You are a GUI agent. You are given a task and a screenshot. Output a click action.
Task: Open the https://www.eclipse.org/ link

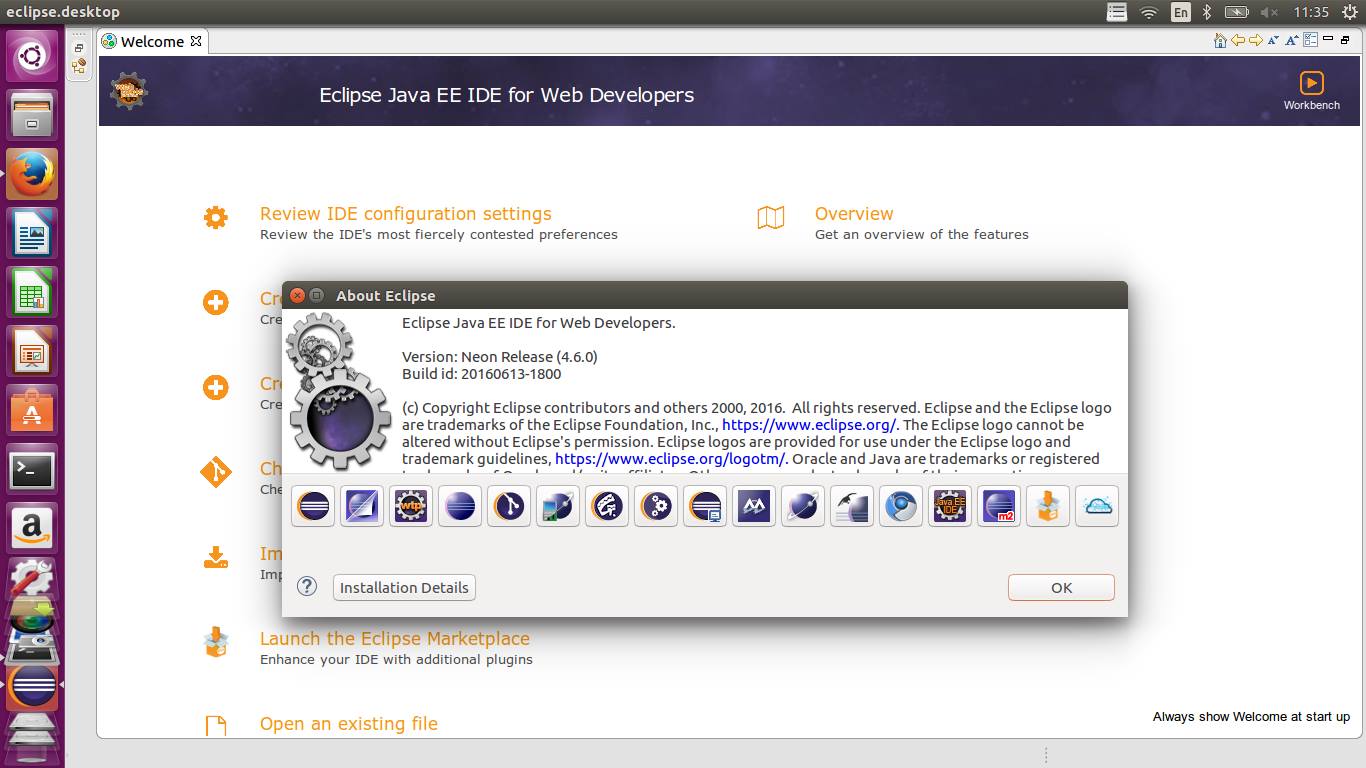809,425
